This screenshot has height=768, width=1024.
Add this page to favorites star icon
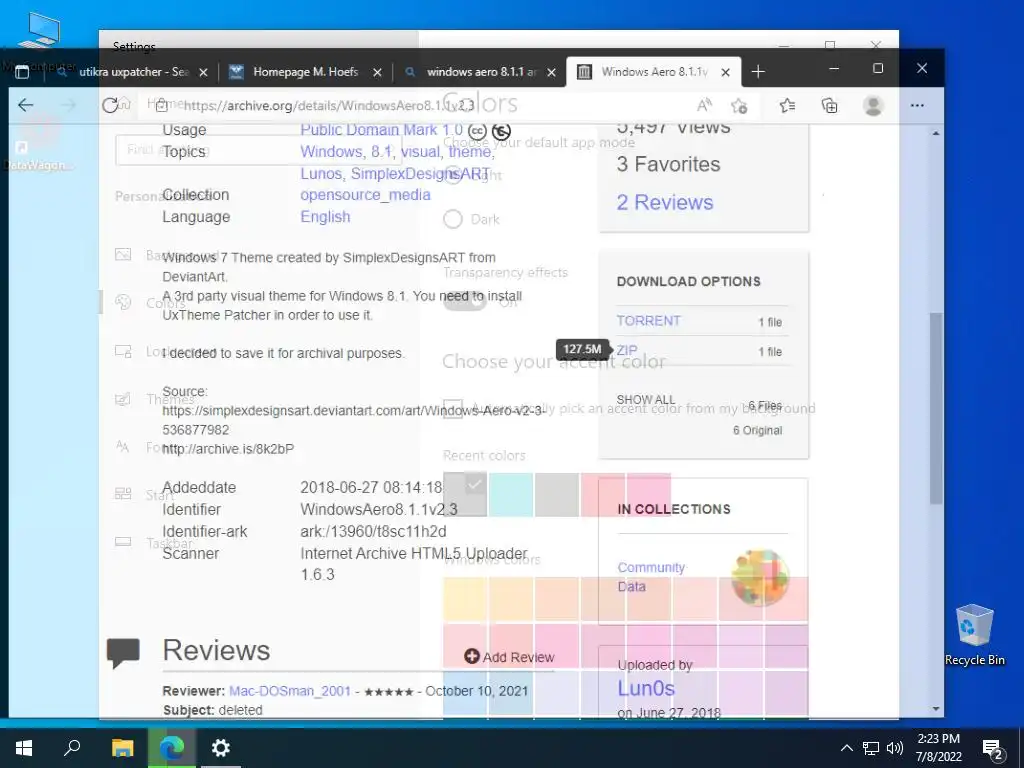coord(739,105)
